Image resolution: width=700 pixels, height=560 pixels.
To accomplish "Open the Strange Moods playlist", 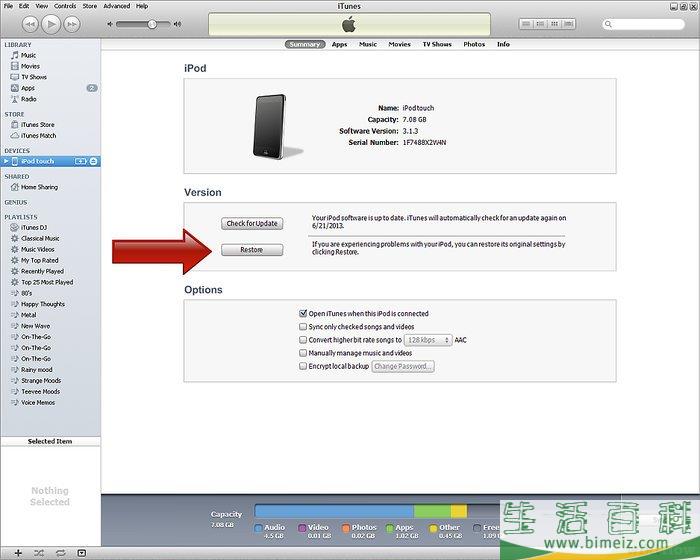I will (x=41, y=380).
